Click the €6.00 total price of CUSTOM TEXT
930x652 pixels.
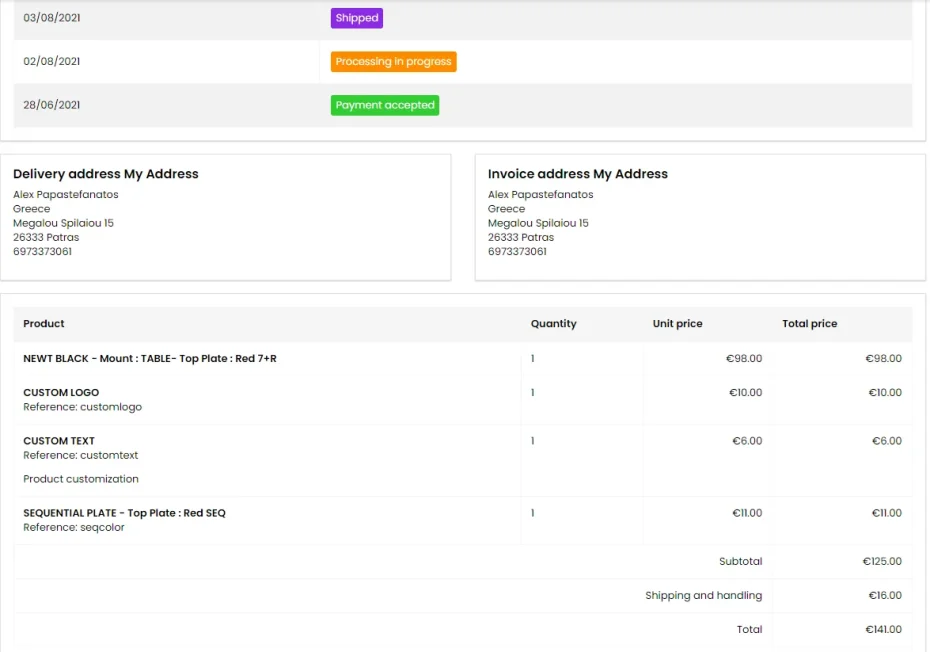(887, 441)
